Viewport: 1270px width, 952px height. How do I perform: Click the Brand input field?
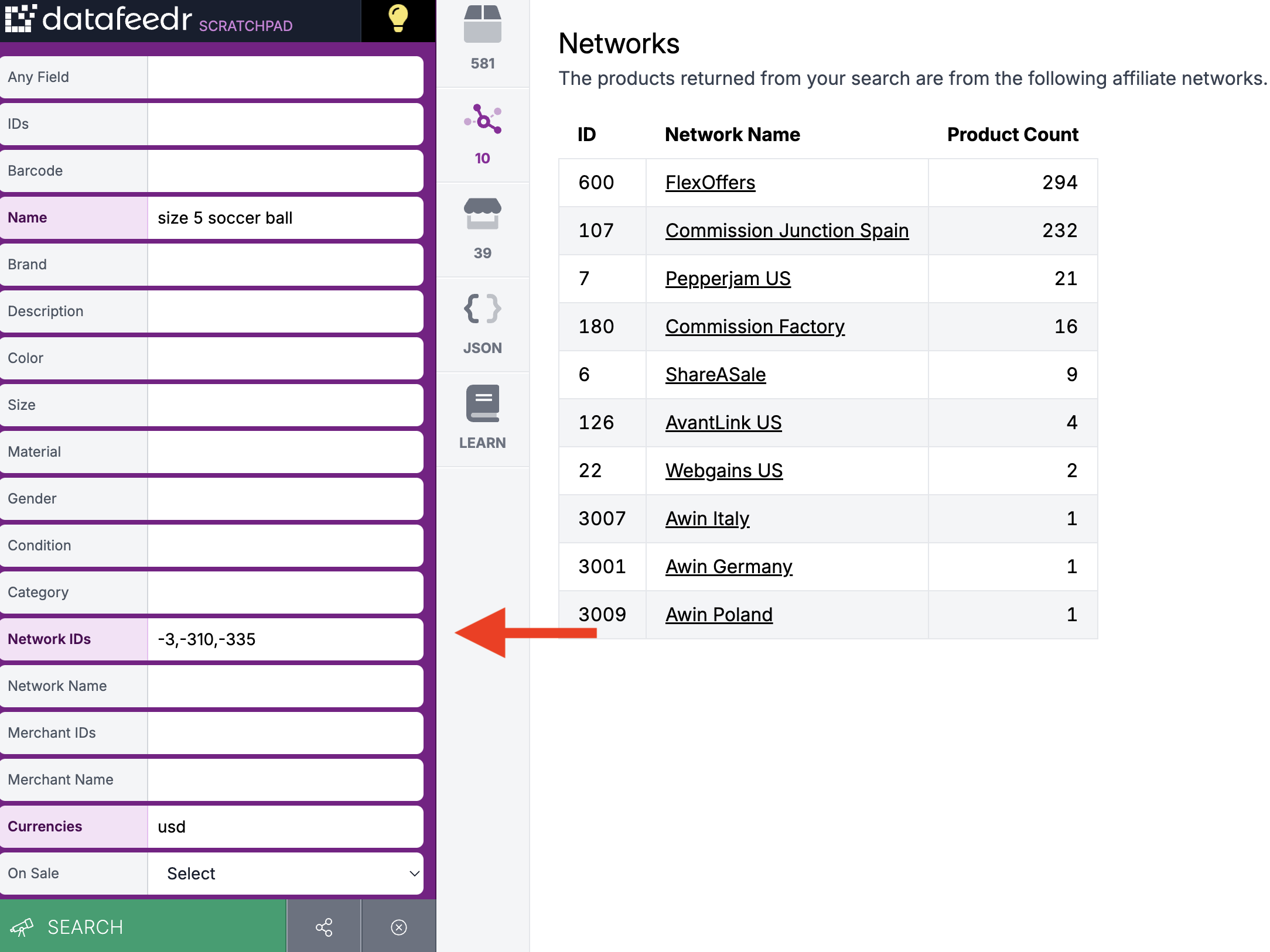point(285,265)
